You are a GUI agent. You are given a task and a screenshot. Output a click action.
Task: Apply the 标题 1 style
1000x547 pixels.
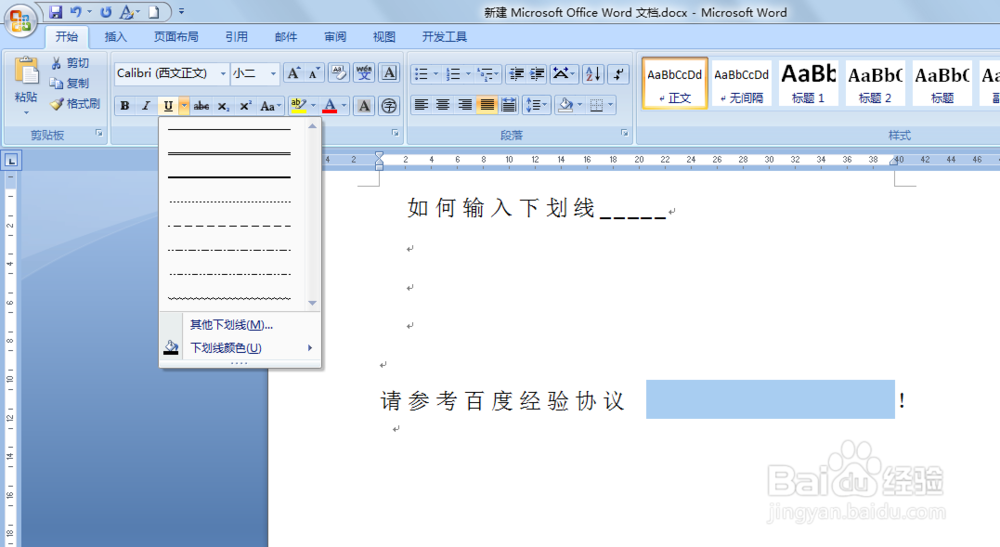point(808,84)
